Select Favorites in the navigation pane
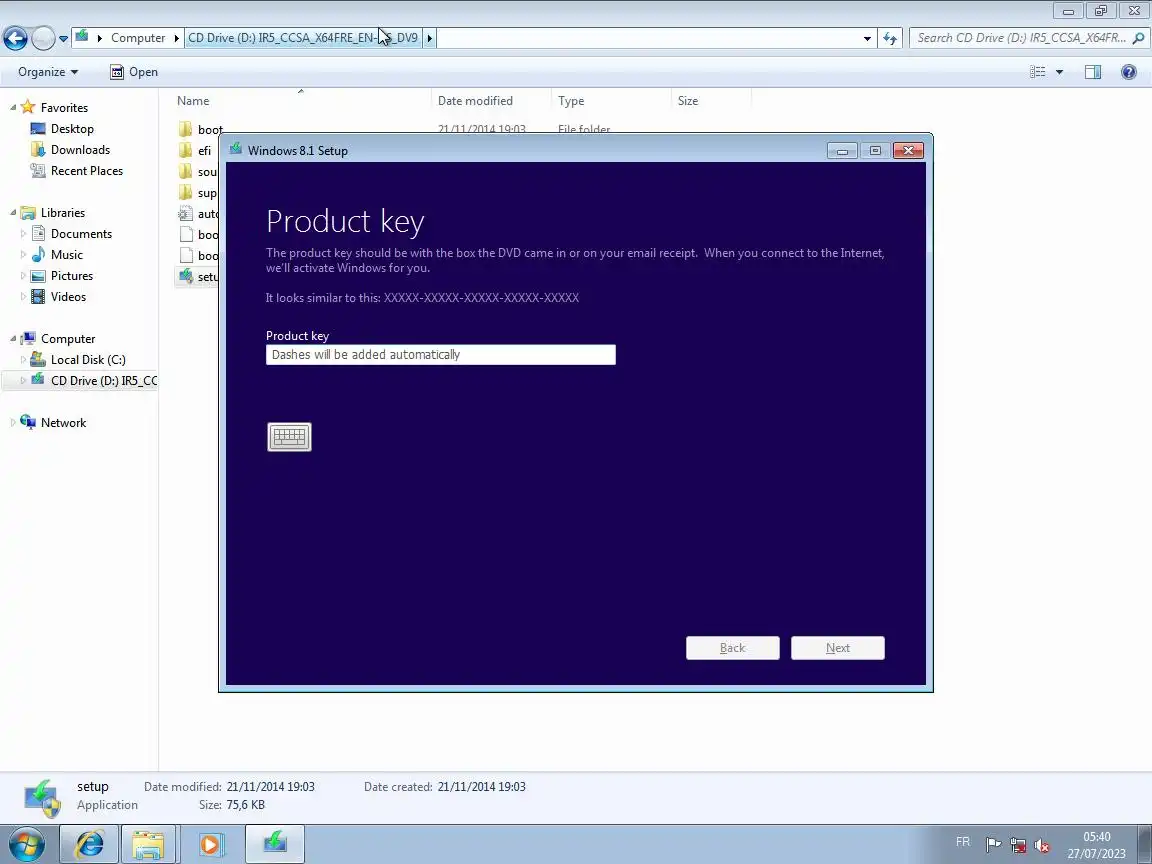This screenshot has width=1152, height=864. pos(64,108)
